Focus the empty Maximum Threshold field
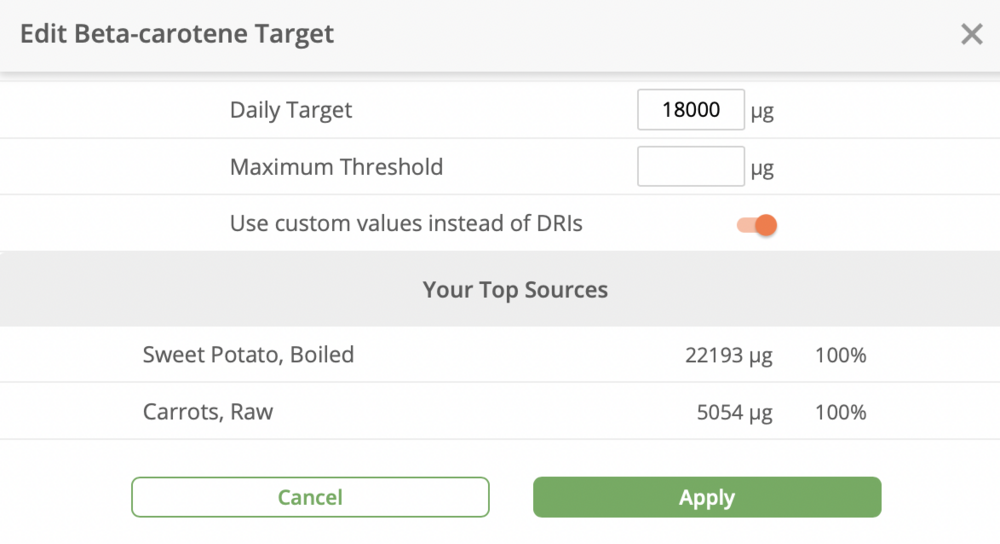This screenshot has height=544, width=1000. pyautogui.click(x=691, y=167)
